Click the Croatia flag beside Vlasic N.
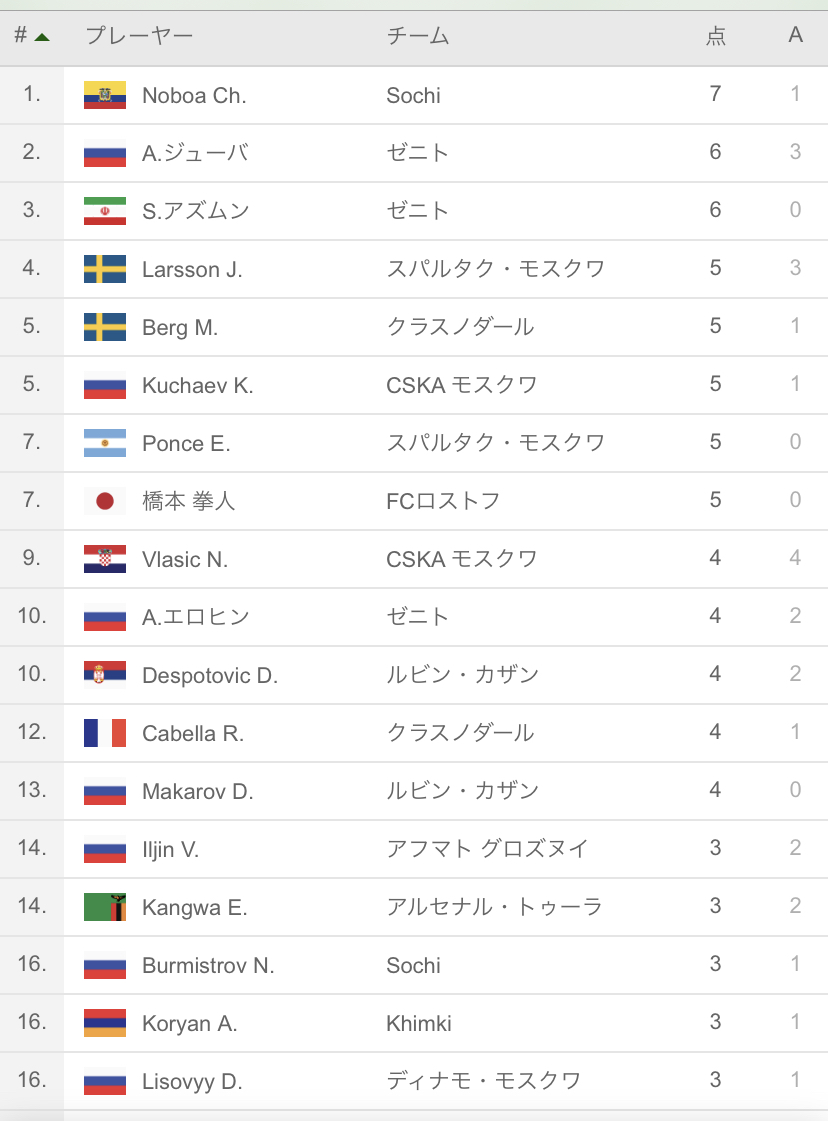 (x=105, y=559)
